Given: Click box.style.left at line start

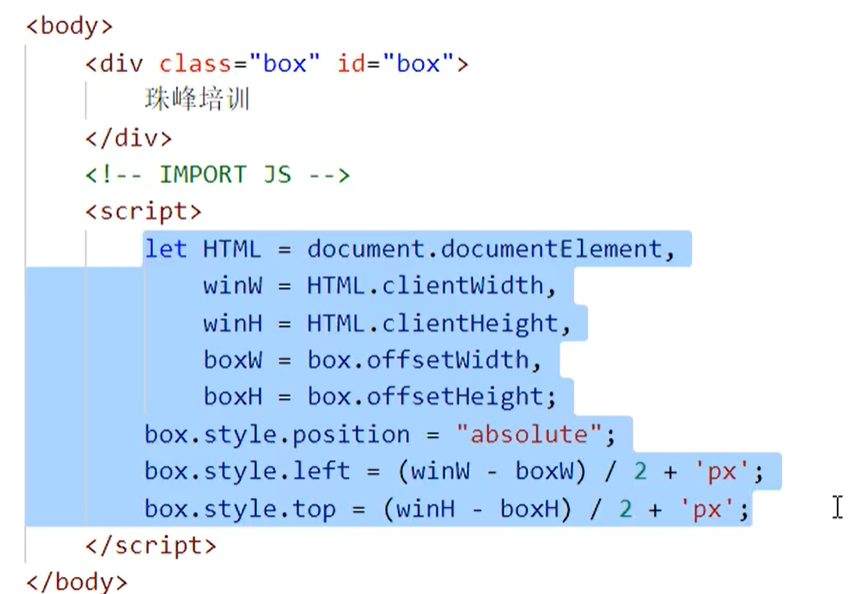Looking at the screenshot, I should click(247, 471).
